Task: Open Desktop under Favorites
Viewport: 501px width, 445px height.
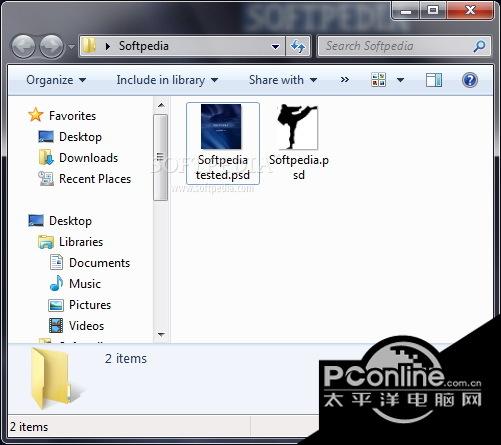Action: (x=80, y=137)
